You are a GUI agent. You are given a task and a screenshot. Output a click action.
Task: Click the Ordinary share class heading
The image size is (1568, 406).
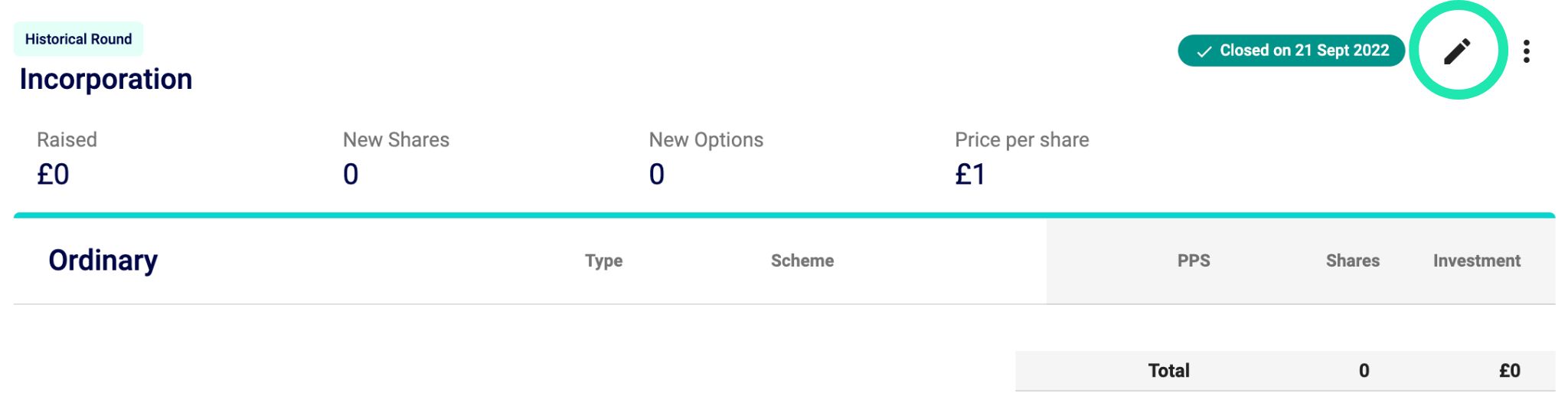click(103, 260)
